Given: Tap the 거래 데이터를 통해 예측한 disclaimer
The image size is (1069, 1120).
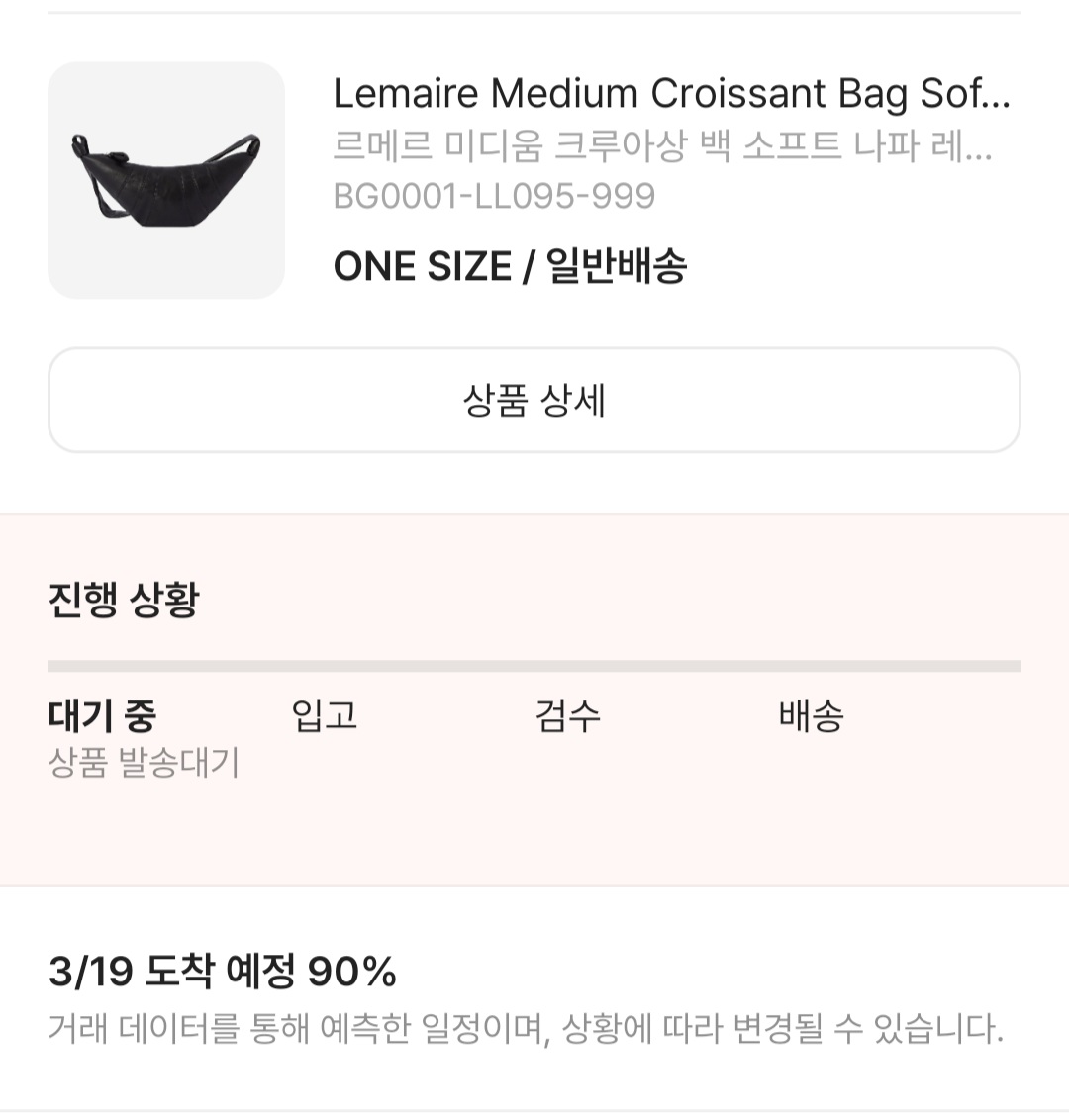Looking at the screenshot, I should point(526,1029).
